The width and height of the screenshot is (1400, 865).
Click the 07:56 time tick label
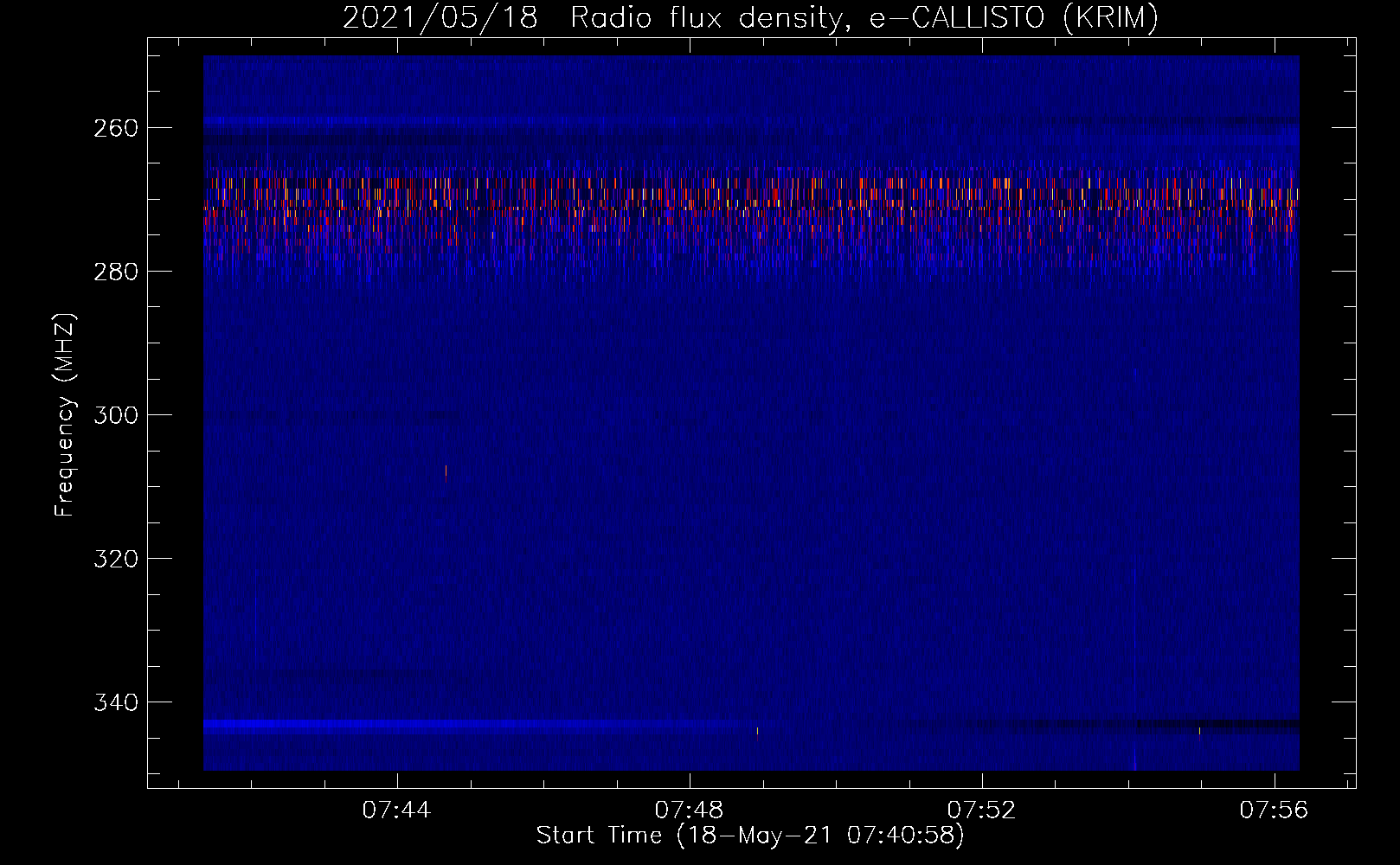point(1275,811)
